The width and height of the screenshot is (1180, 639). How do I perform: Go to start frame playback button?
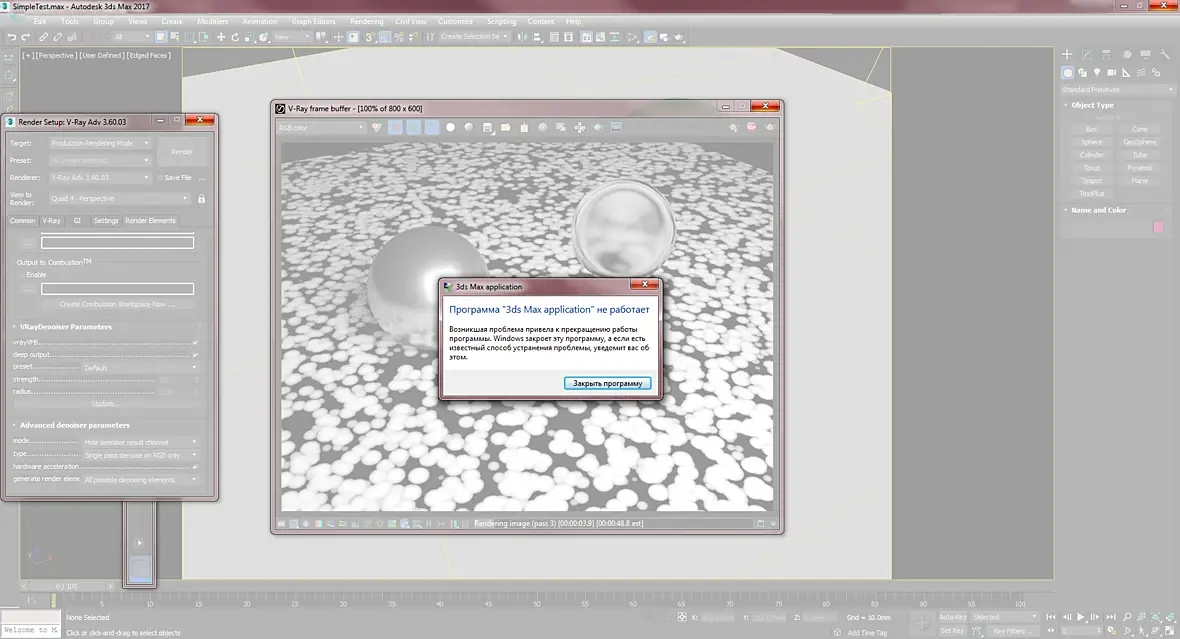pos(1051,617)
